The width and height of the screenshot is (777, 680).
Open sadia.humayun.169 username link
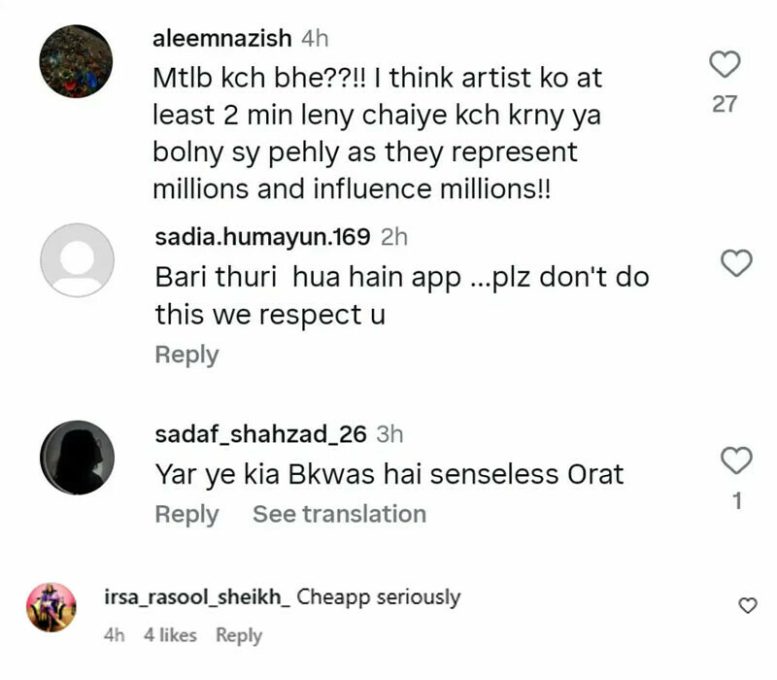(x=263, y=237)
